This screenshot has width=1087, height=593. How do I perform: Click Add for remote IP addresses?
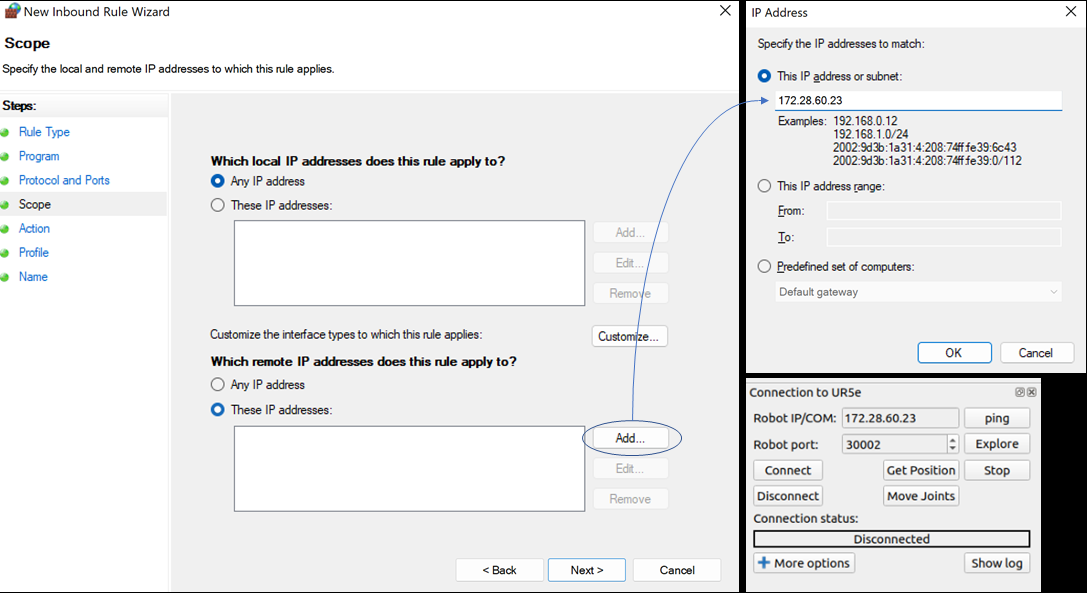point(630,438)
